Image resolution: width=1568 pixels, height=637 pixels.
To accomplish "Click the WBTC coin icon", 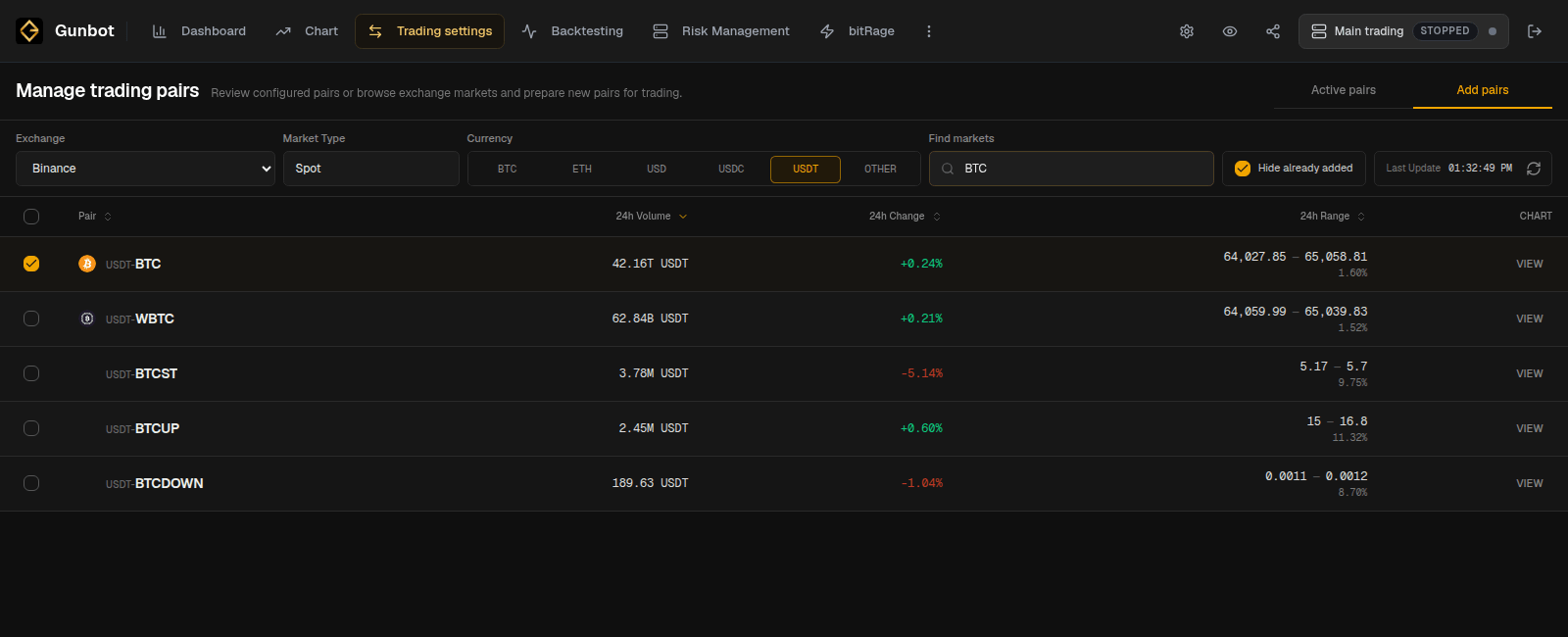I will (87, 318).
